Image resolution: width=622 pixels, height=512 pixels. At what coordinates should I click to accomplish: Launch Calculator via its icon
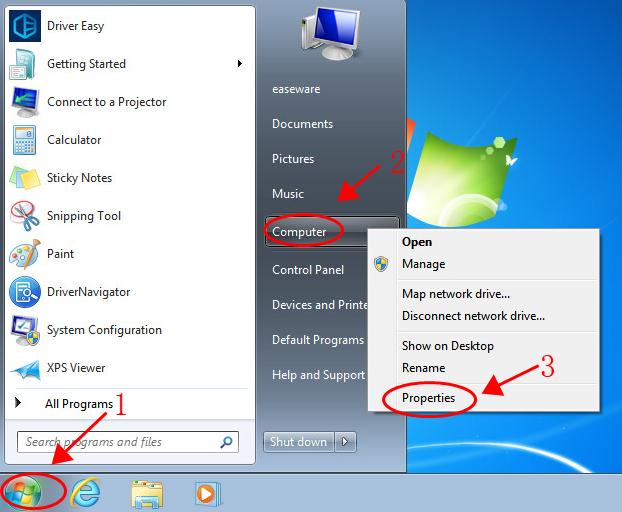[x=24, y=140]
